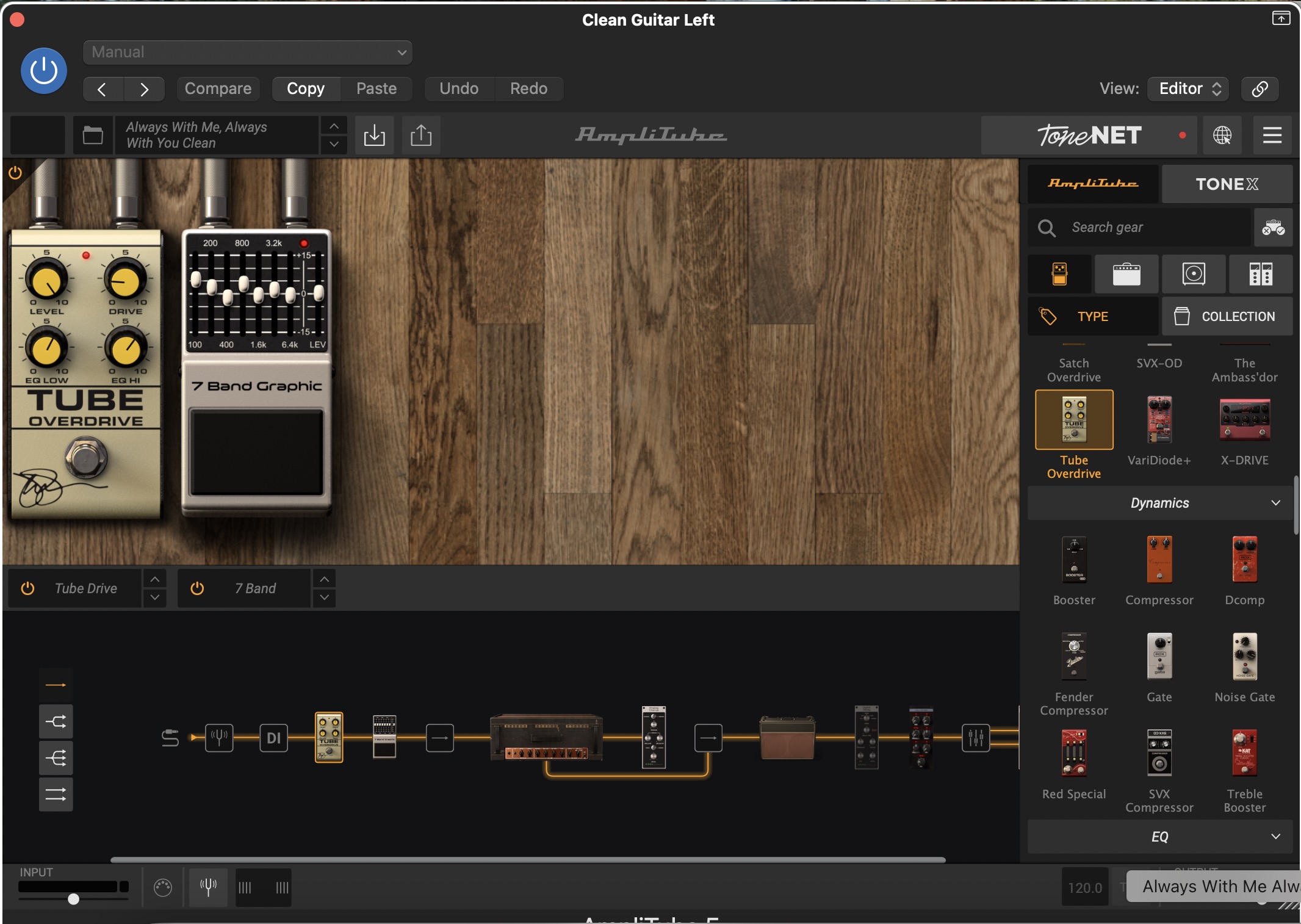The width and height of the screenshot is (1301, 924).
Task: Toggle Tube Drive slot power
Action: 27,588
